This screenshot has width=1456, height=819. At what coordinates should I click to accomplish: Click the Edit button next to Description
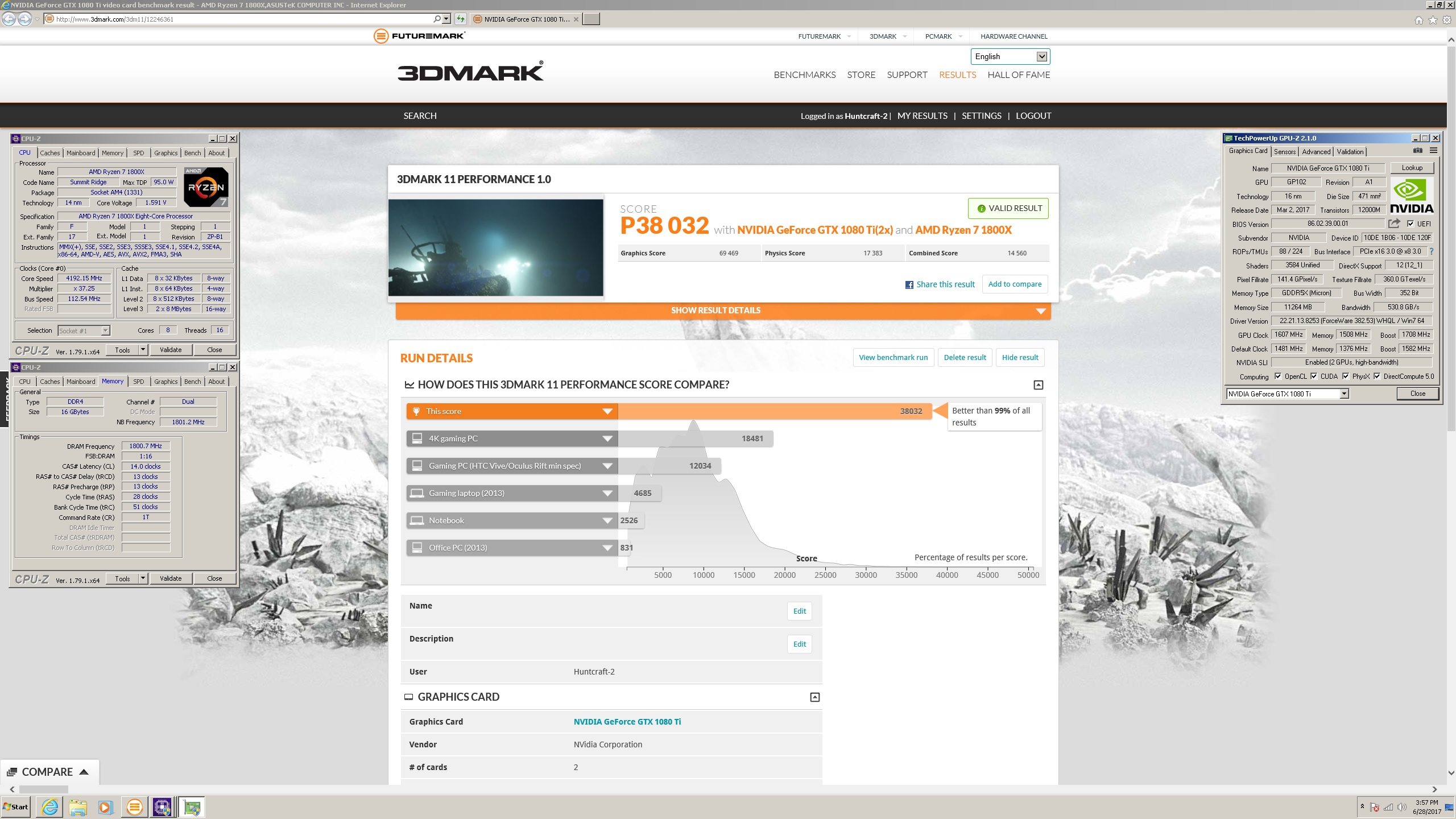point(800,644)
